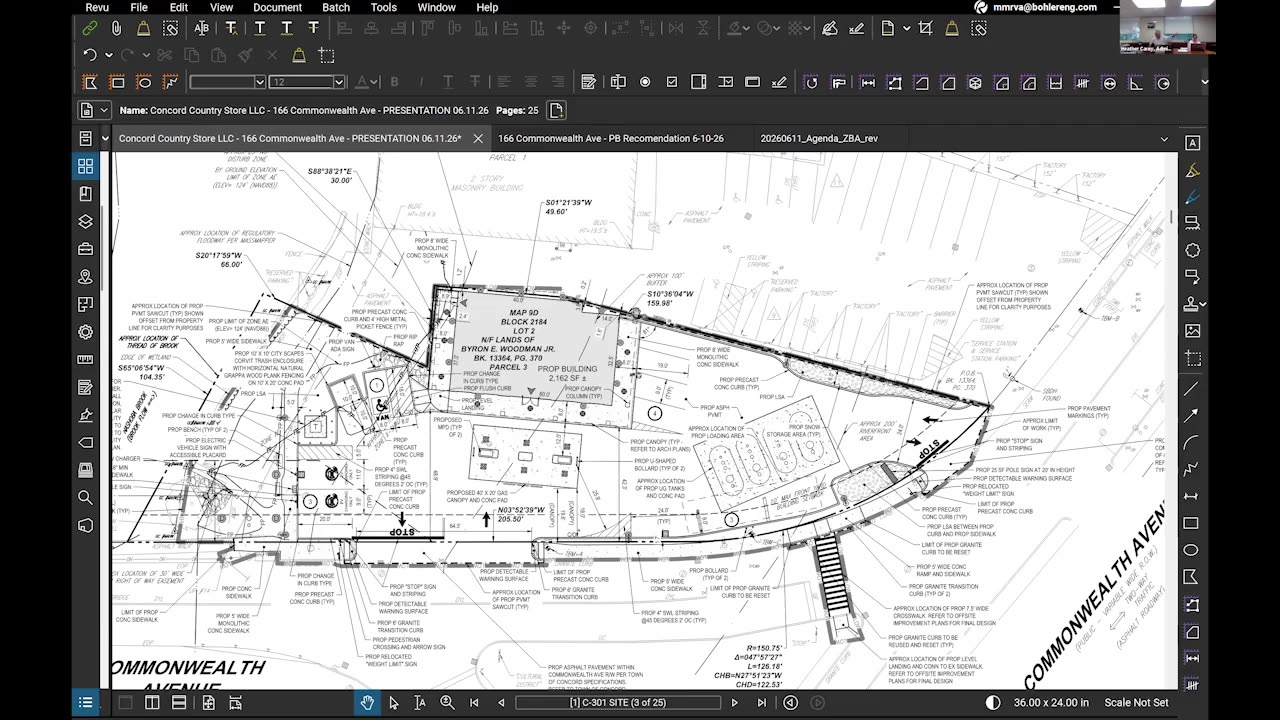Go to the previous page
Image resolution: width=1280 pixels, height=720 pixels.
click(501, 703)
